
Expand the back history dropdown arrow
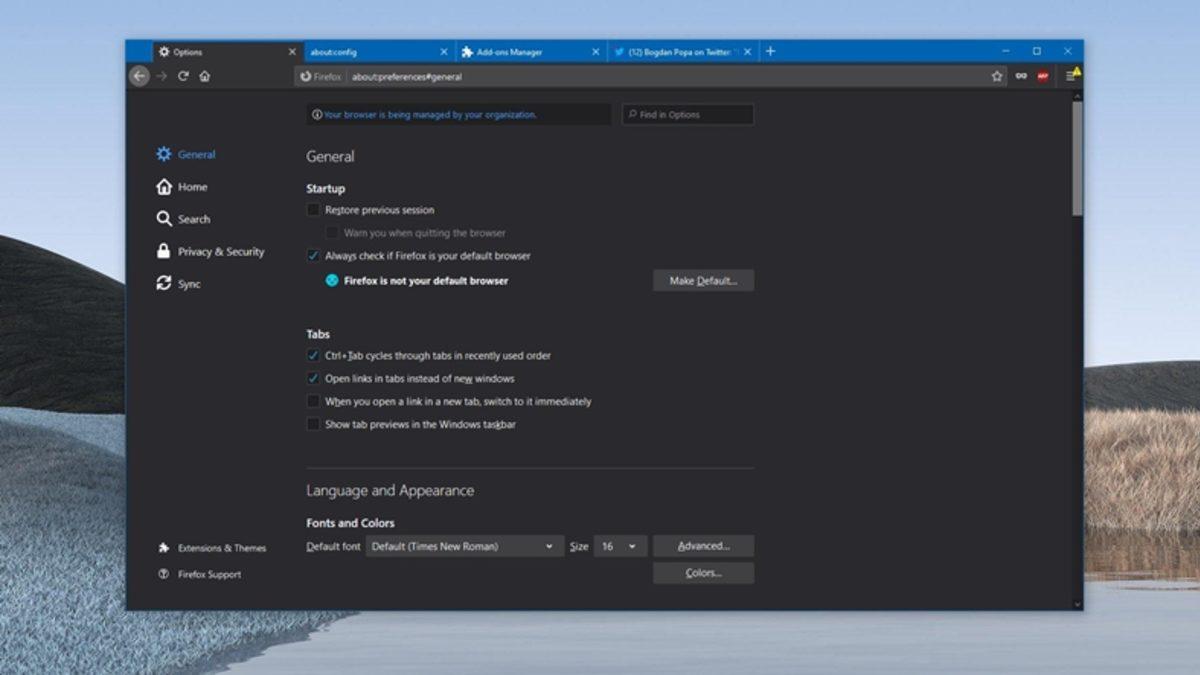point(160,75)
